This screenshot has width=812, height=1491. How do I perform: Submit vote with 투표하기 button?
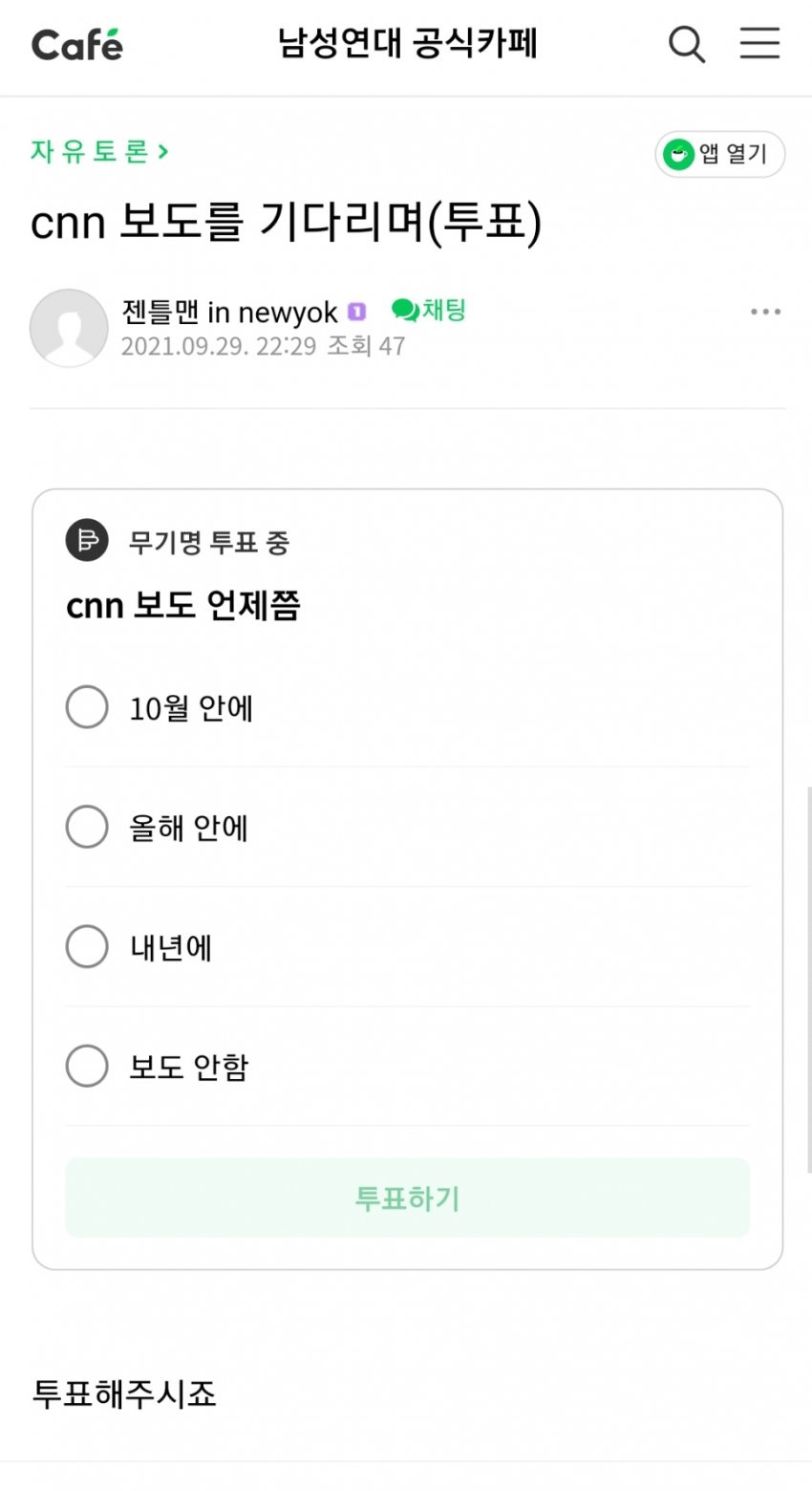click(x=407, y=1198)
